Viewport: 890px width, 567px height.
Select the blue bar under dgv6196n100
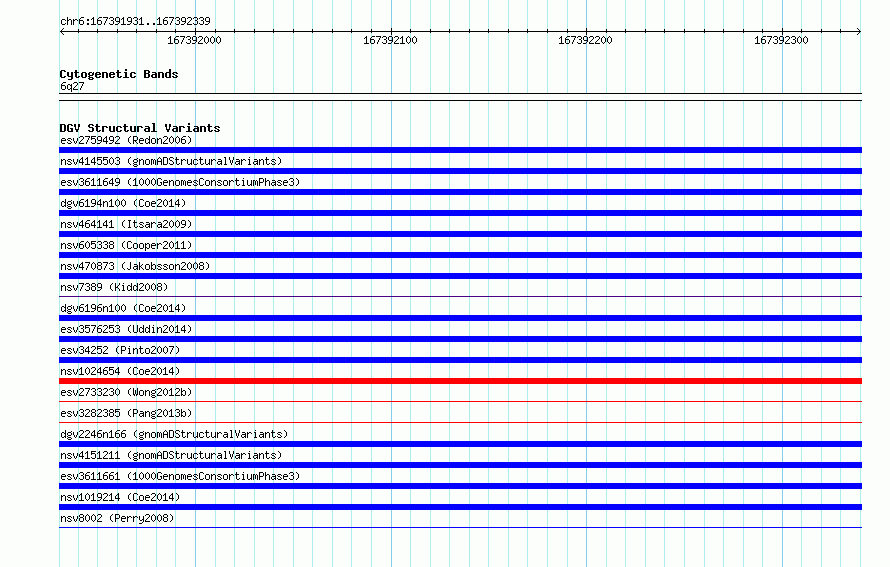[460, 318]
